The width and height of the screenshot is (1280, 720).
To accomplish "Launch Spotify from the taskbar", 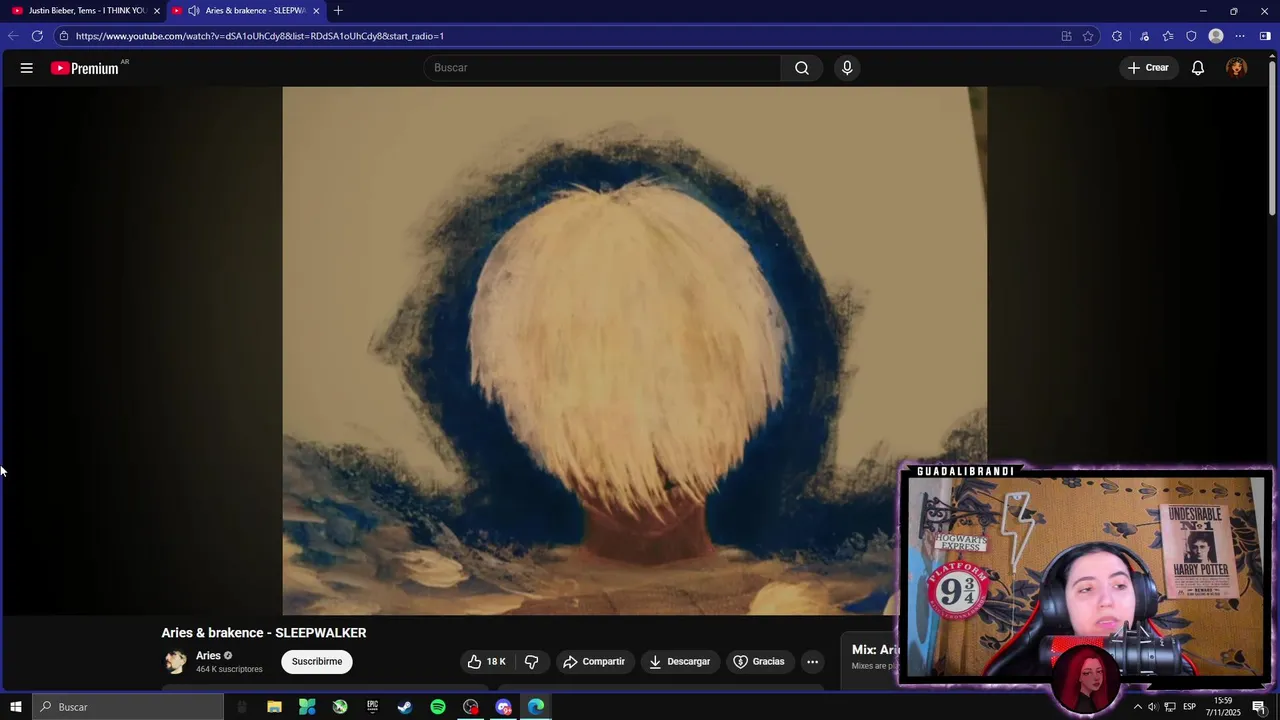I will (x=438, y=707).
